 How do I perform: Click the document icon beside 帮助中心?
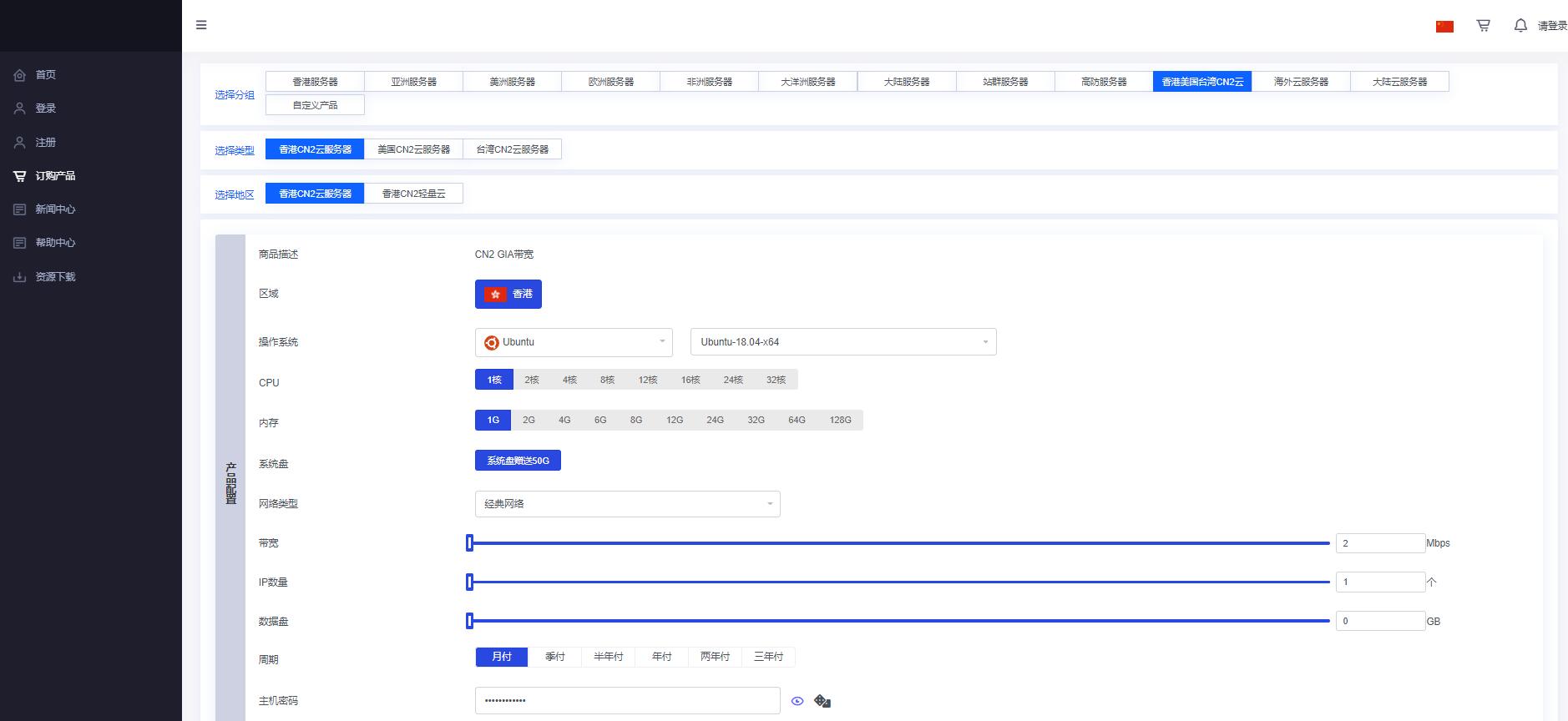click(20, 243)
